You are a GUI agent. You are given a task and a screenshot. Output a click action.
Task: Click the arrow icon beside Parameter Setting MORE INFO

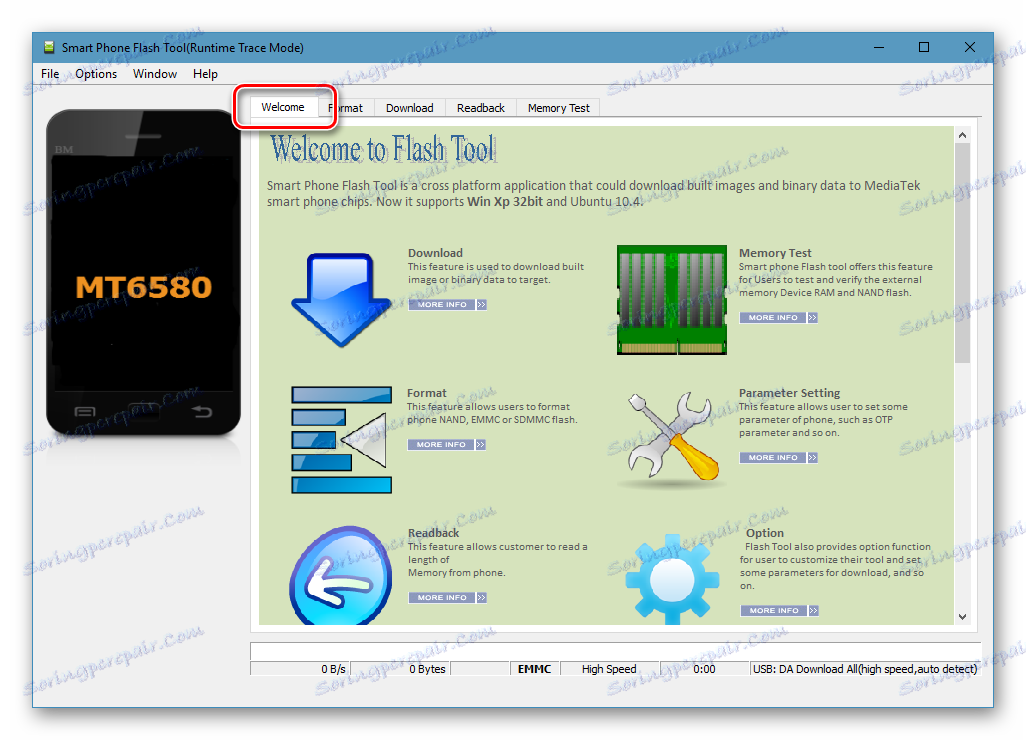813,457
